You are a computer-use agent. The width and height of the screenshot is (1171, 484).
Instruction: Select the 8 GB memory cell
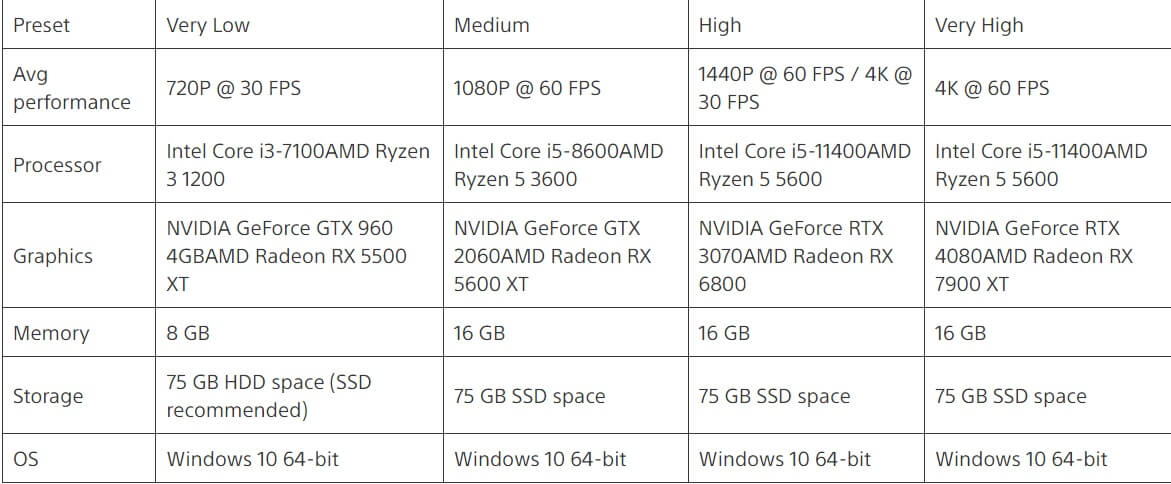pos(299,332)
